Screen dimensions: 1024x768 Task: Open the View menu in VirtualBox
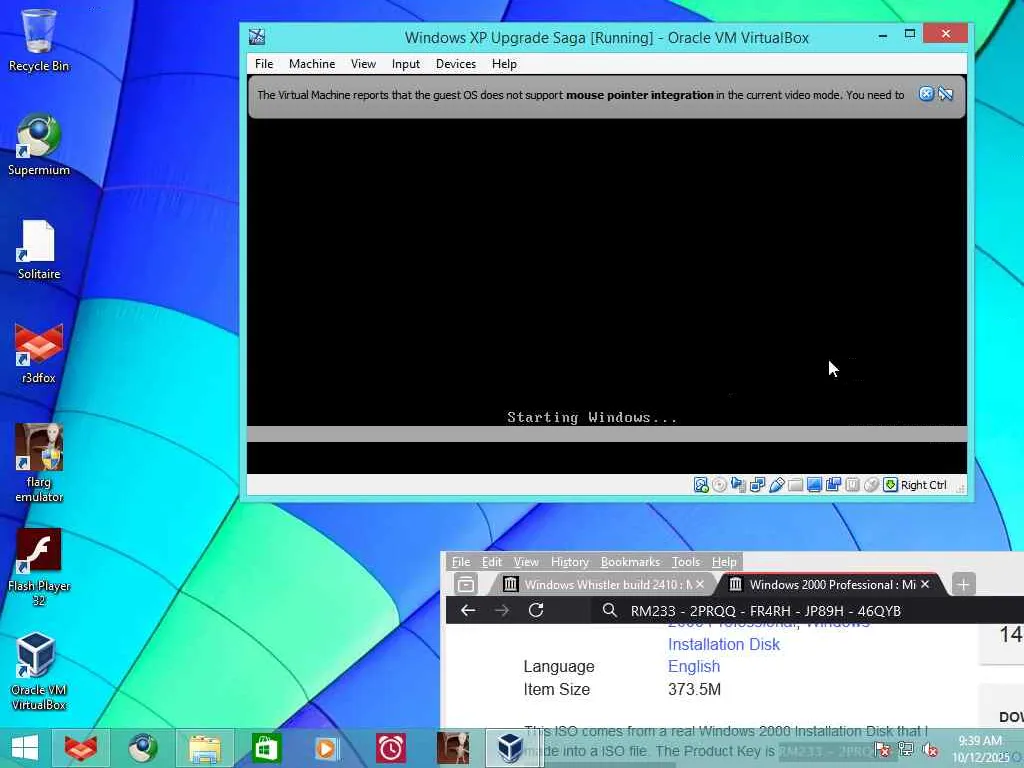[x=363, y=64]
